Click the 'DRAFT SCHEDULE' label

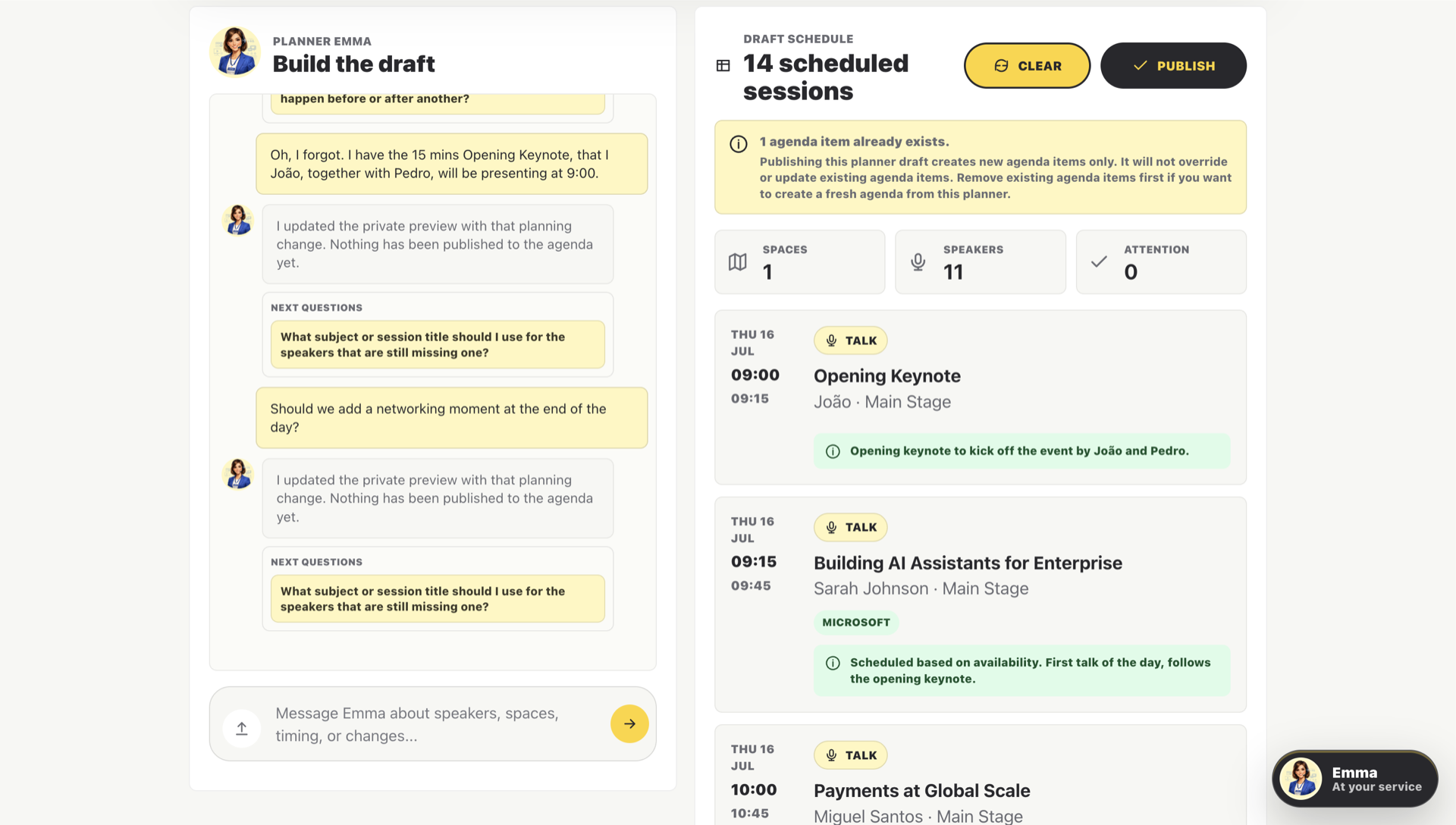point(799,39)
